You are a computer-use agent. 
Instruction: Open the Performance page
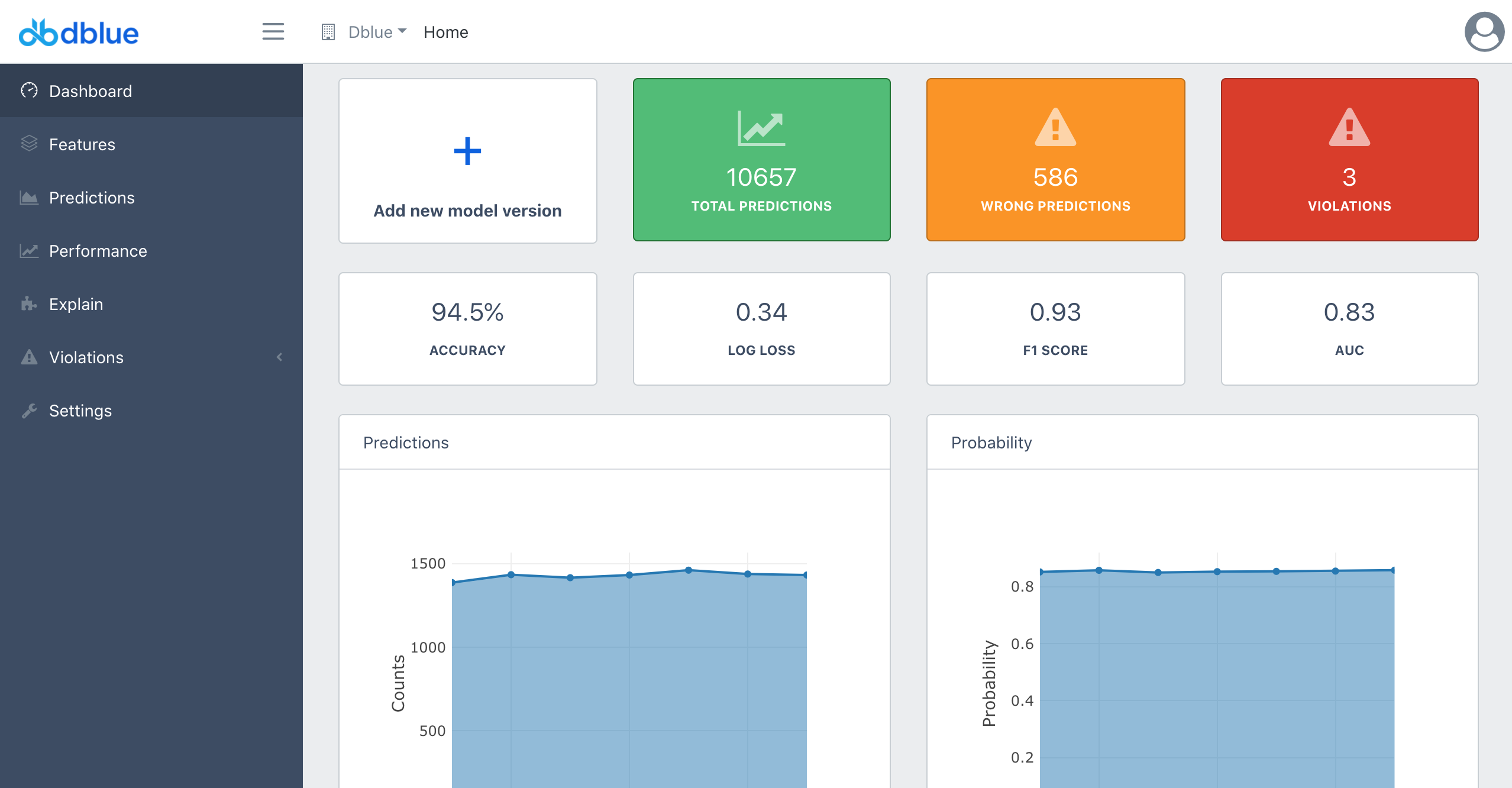[98, 251]
